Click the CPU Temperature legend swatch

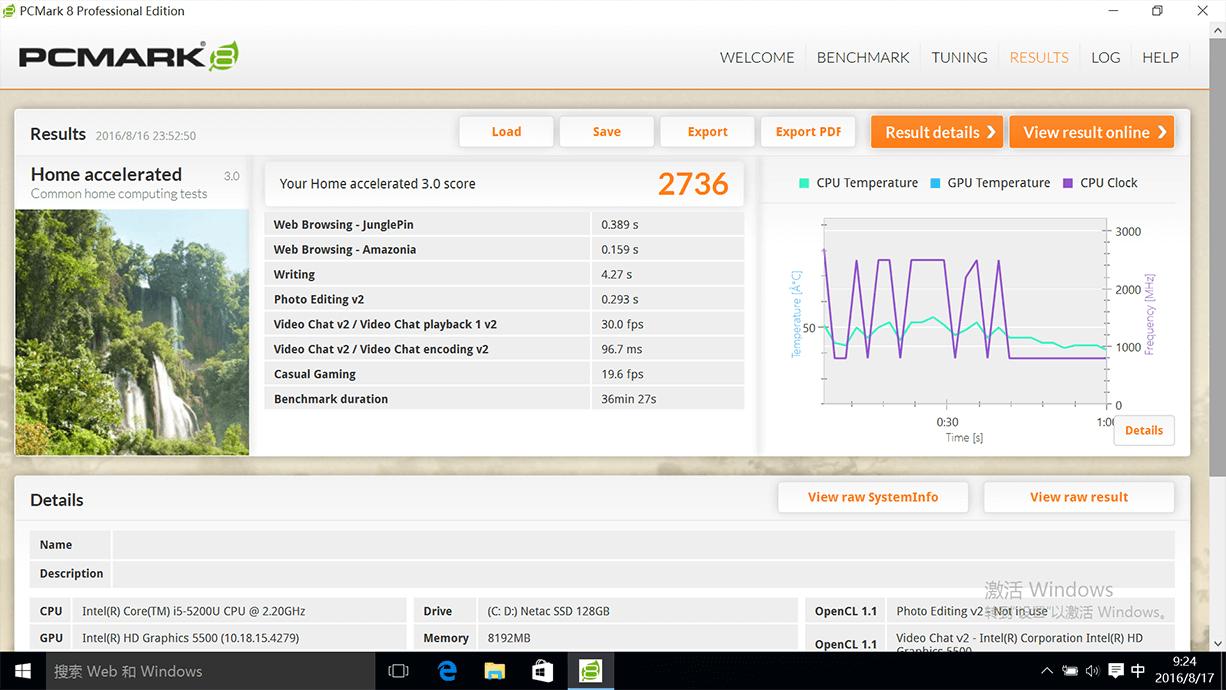click(804, 183)
